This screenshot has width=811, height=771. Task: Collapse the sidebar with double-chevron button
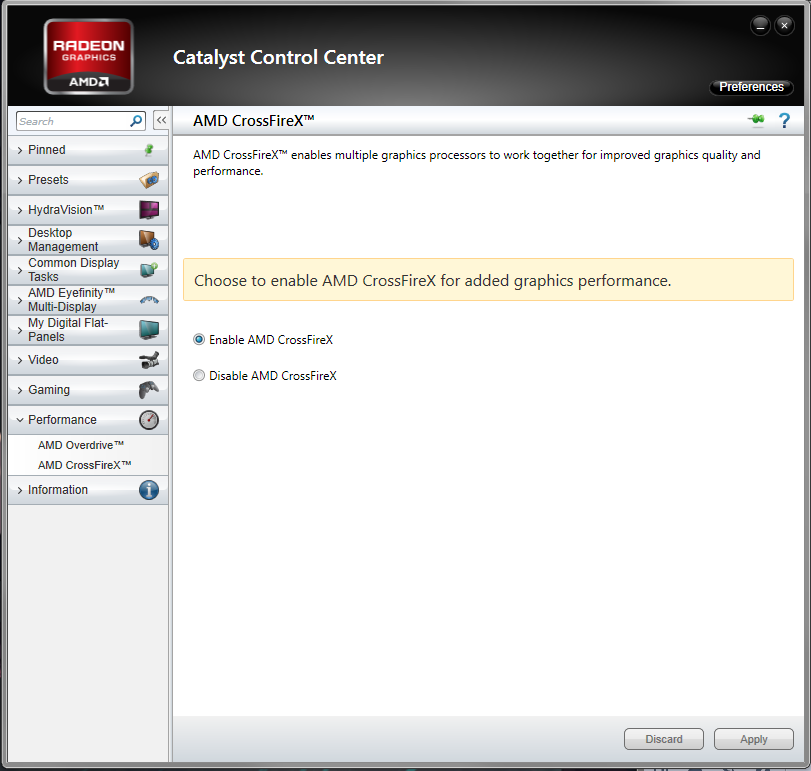click(x=161, y=120)
